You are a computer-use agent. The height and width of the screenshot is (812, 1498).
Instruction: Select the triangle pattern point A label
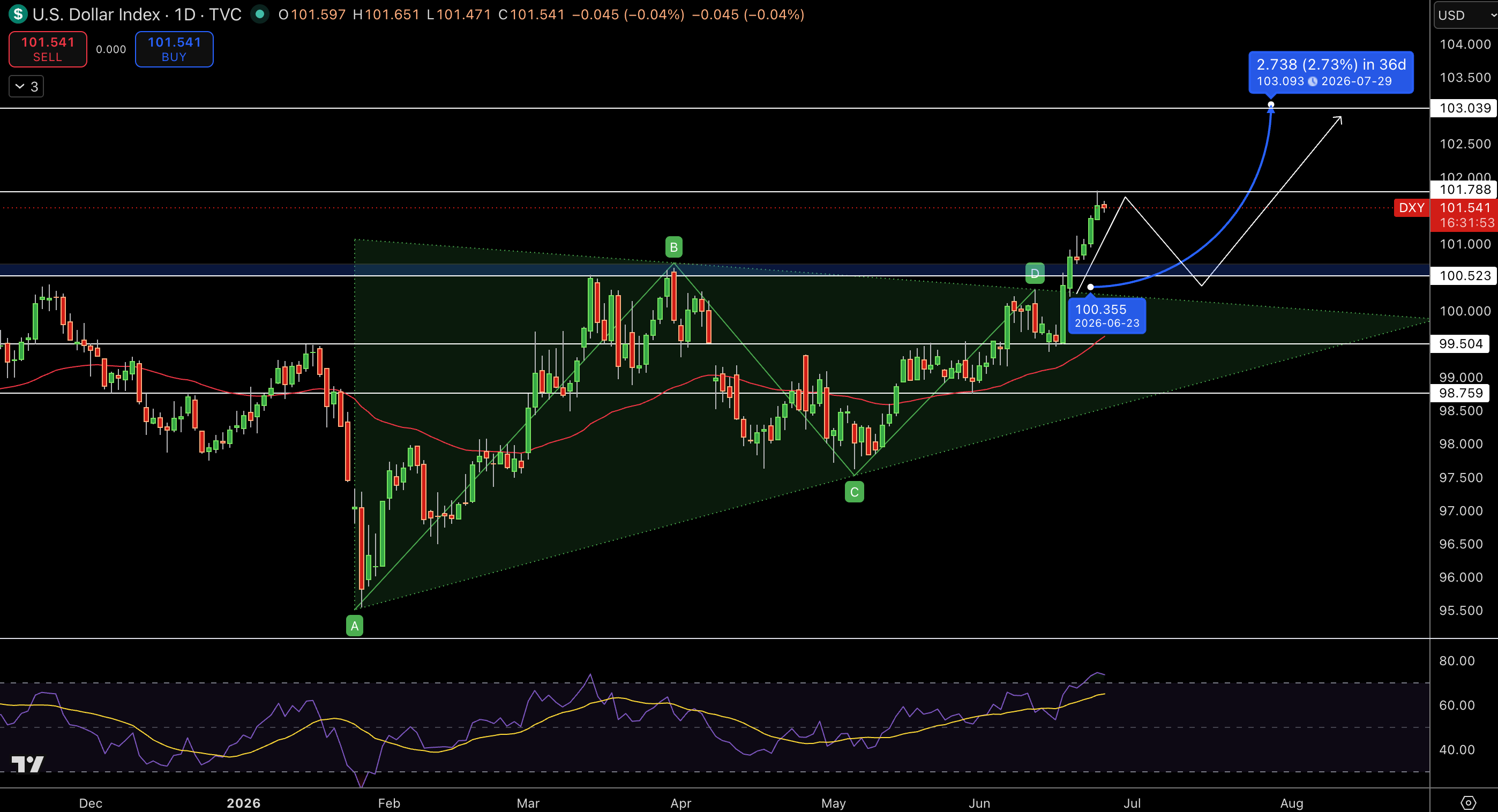[355, 626]
